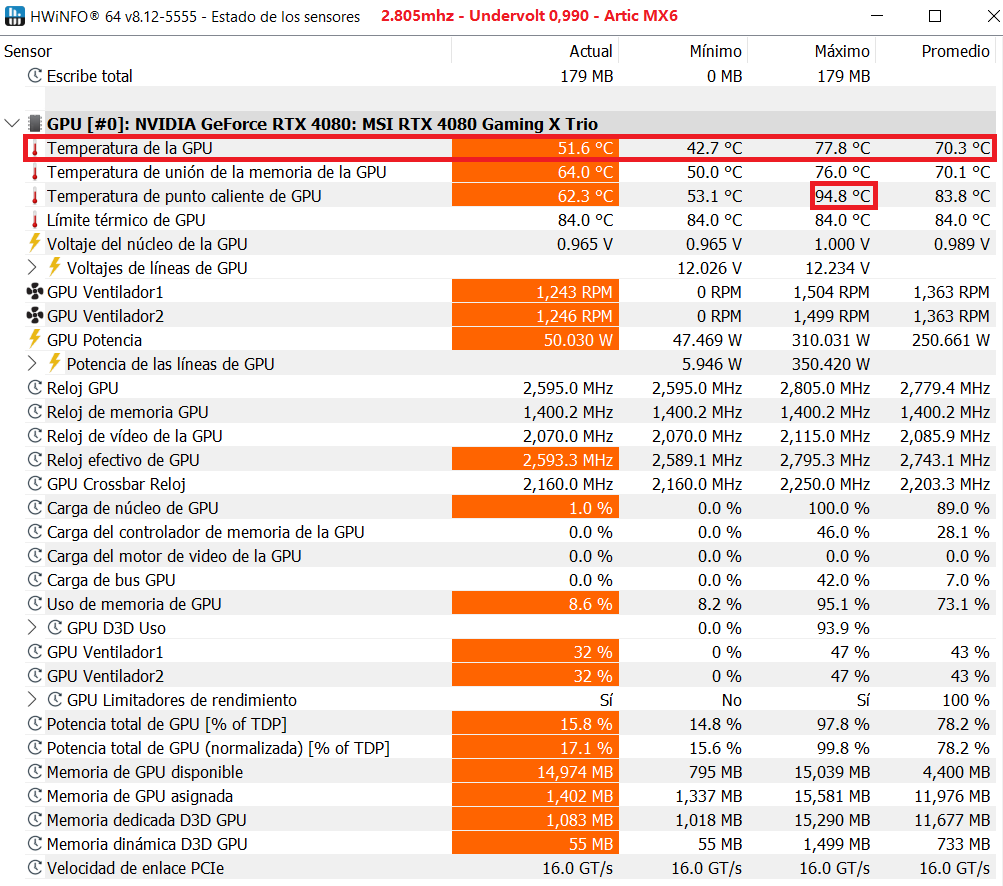1003x886 pixels.
Task: Click clock icon of Velocidad de enlace PCIe
Action: (35, 867)
